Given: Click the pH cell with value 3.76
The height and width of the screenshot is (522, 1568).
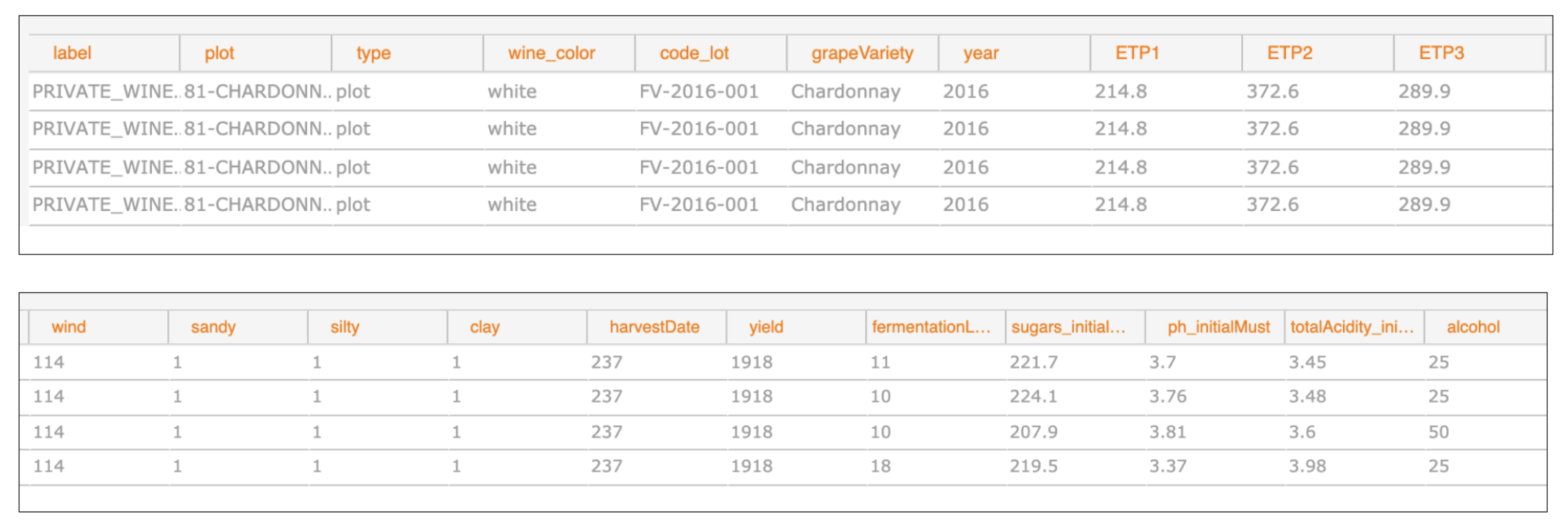Looking at the screenshot, I should coord(1168,397).
